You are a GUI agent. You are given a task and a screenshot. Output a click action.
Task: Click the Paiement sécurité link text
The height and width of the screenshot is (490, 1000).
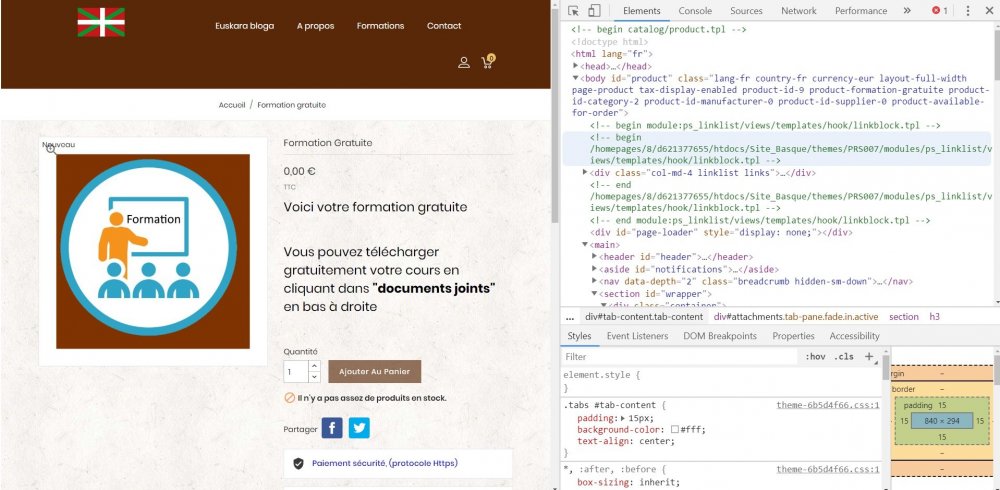pos(385,463)
